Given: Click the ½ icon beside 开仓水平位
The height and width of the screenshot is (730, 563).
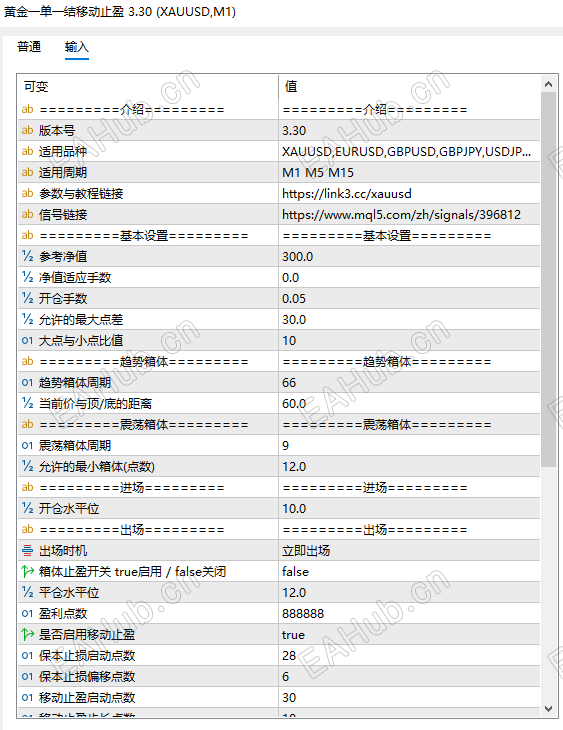Looking at the screenshot, I should point(27,508).
